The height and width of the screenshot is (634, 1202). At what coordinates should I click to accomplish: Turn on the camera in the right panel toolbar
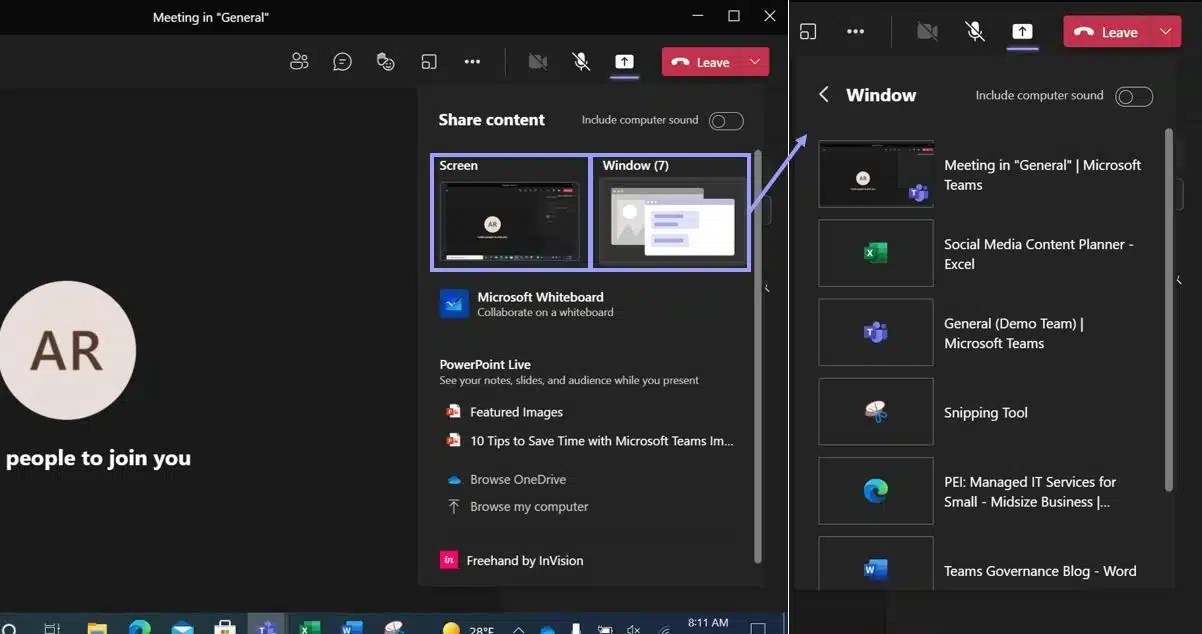(928, 32)
